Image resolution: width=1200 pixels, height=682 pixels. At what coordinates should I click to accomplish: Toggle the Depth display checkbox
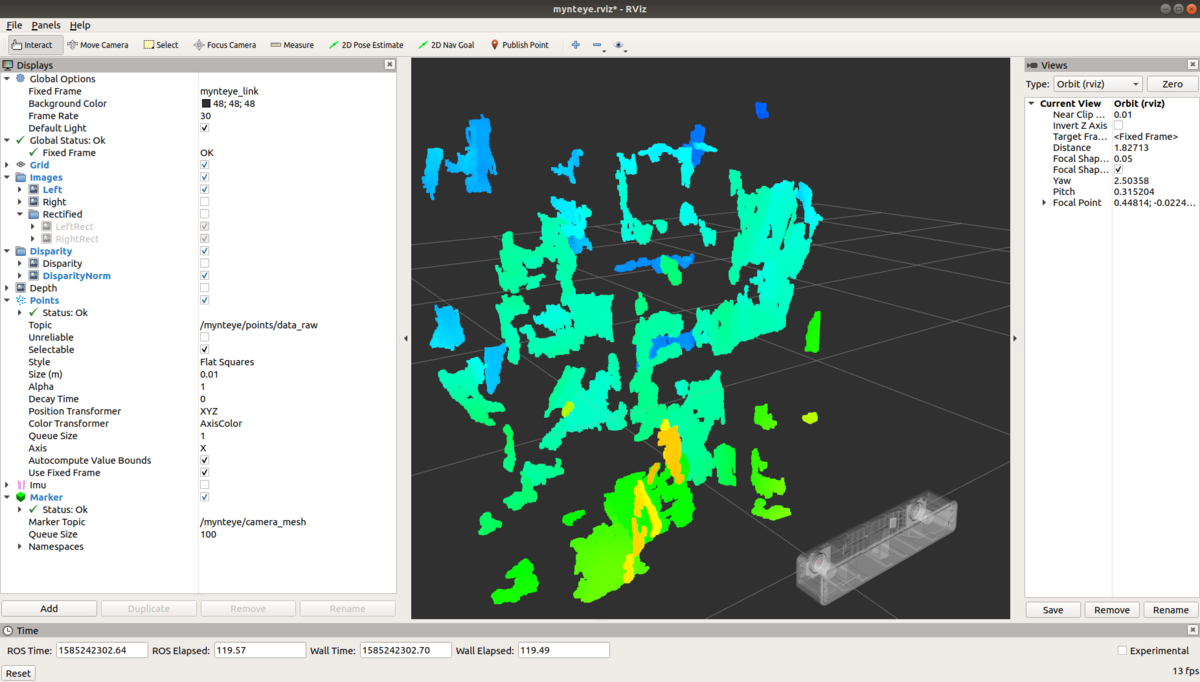click(205, 288)
